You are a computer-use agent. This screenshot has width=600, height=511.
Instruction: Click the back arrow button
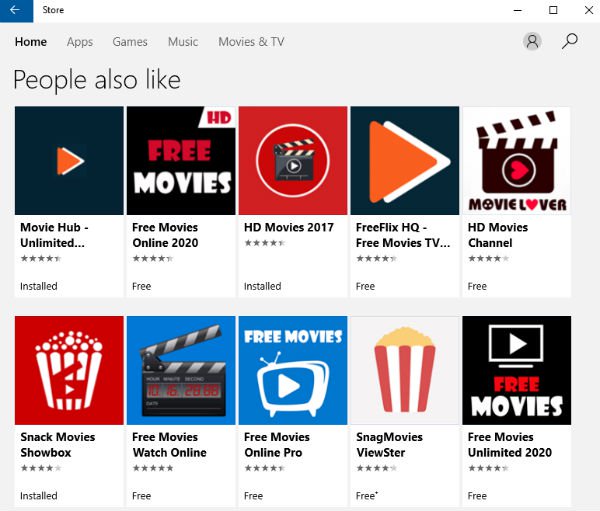tap(15, 10)
